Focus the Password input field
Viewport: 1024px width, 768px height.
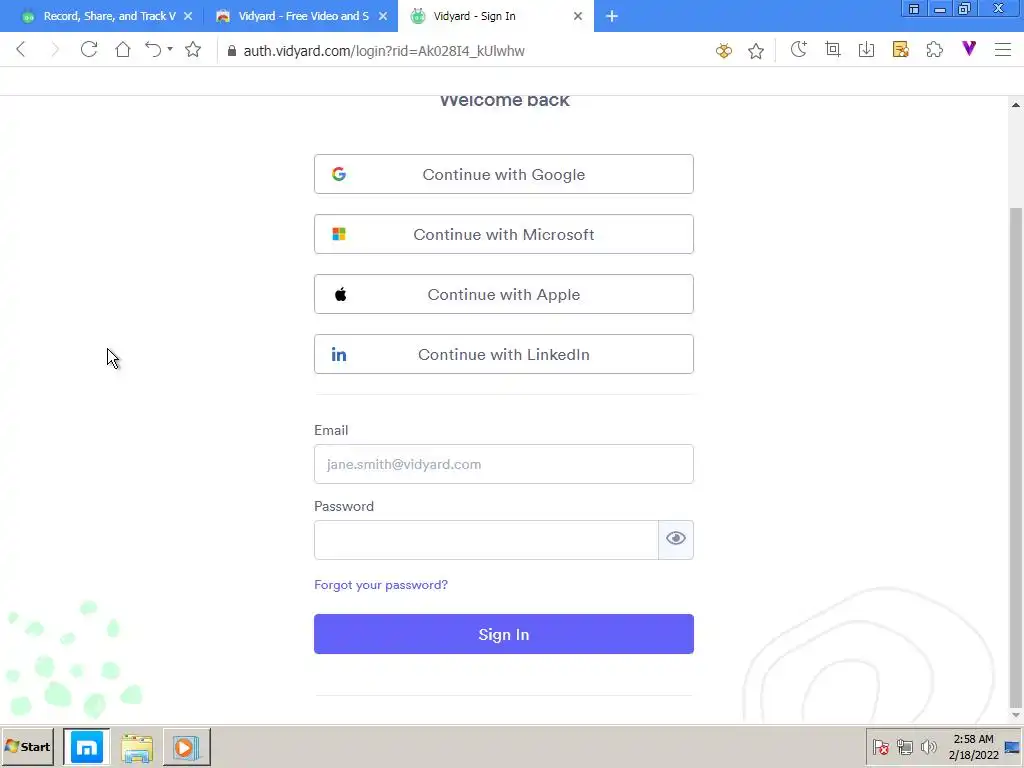click(486, 540)
